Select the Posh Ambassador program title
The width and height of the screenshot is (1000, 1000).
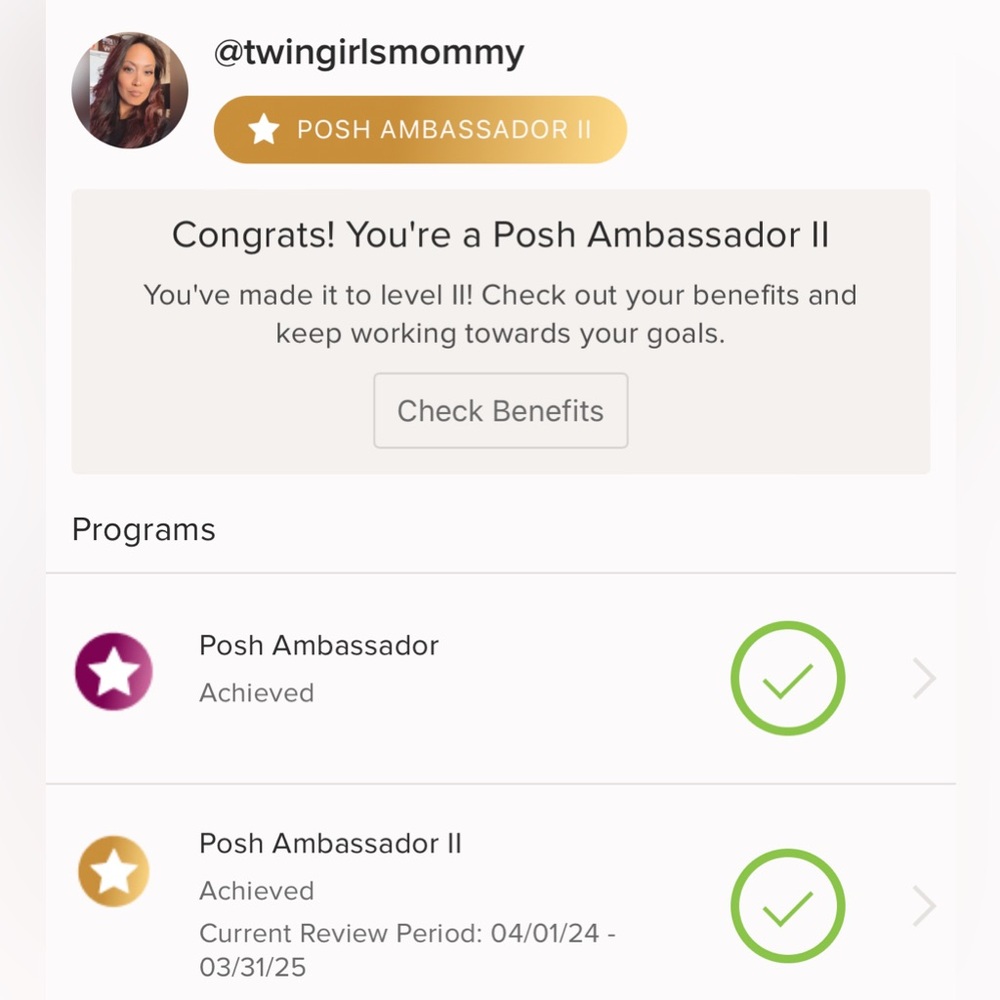pos(319,645)
